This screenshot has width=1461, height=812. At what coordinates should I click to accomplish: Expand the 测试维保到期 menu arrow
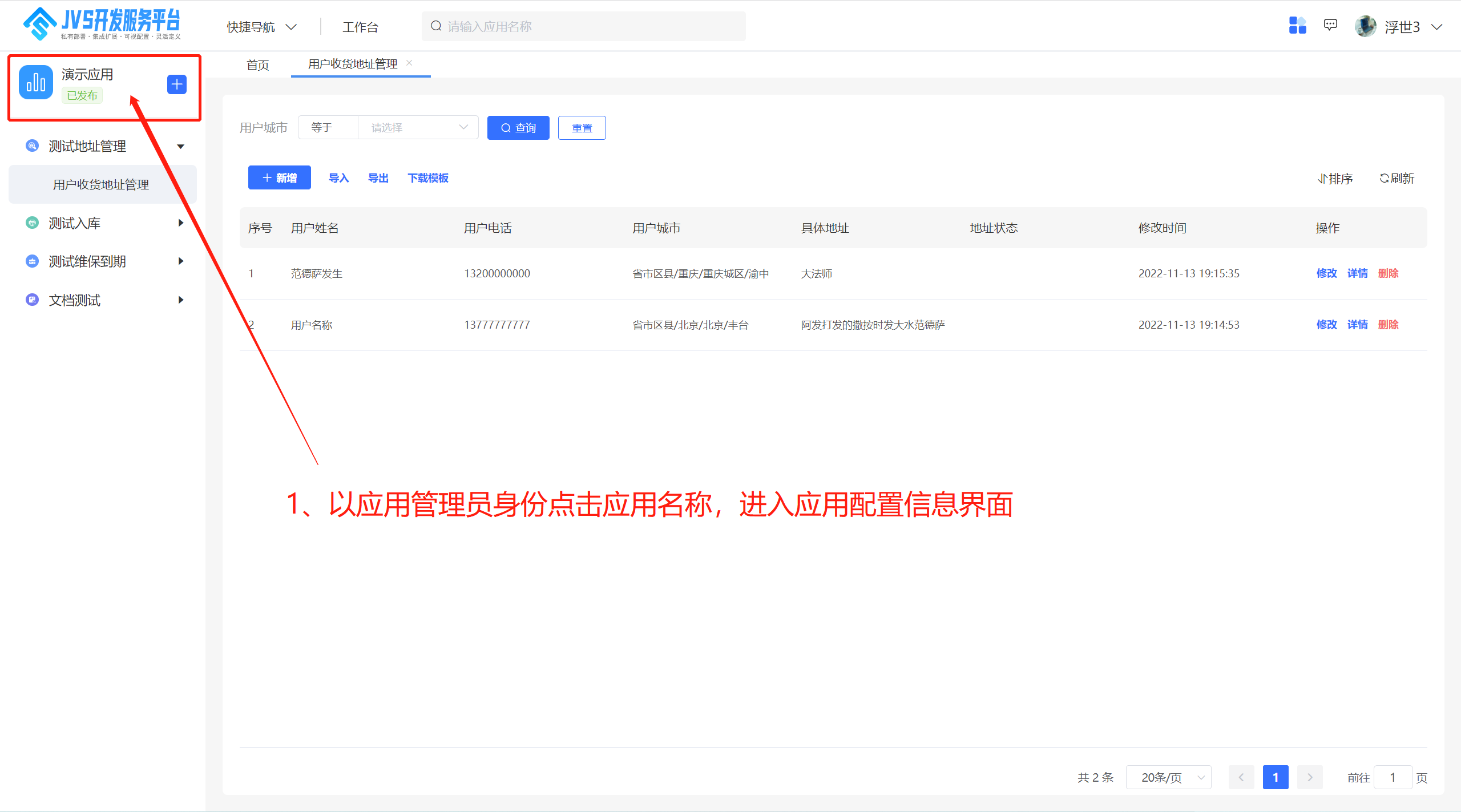coord(181,261)
